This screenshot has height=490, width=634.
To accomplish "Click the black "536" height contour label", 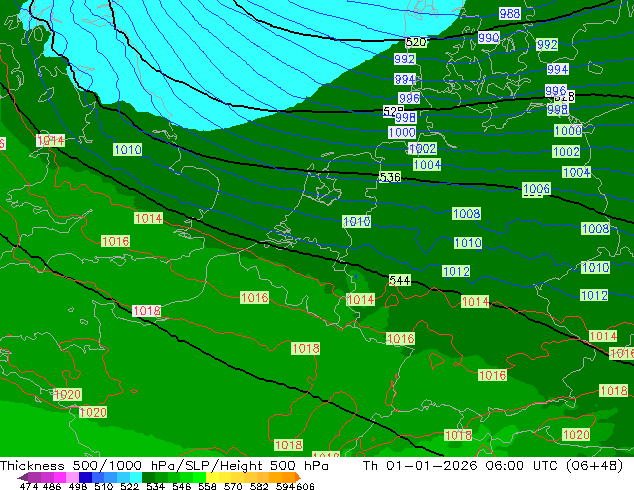I will [390, 177].
